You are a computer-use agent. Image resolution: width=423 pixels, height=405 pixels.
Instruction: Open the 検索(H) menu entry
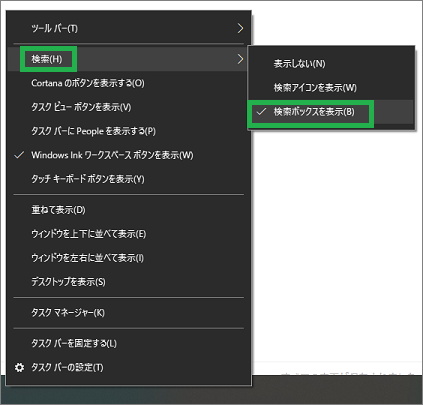coord(129,59)
